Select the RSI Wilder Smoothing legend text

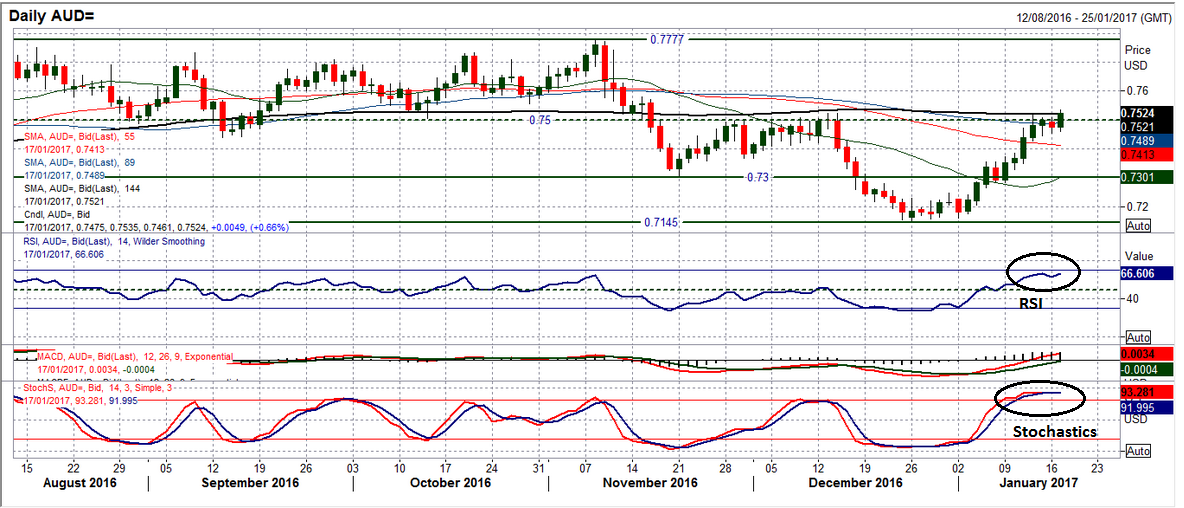[110, 241]
